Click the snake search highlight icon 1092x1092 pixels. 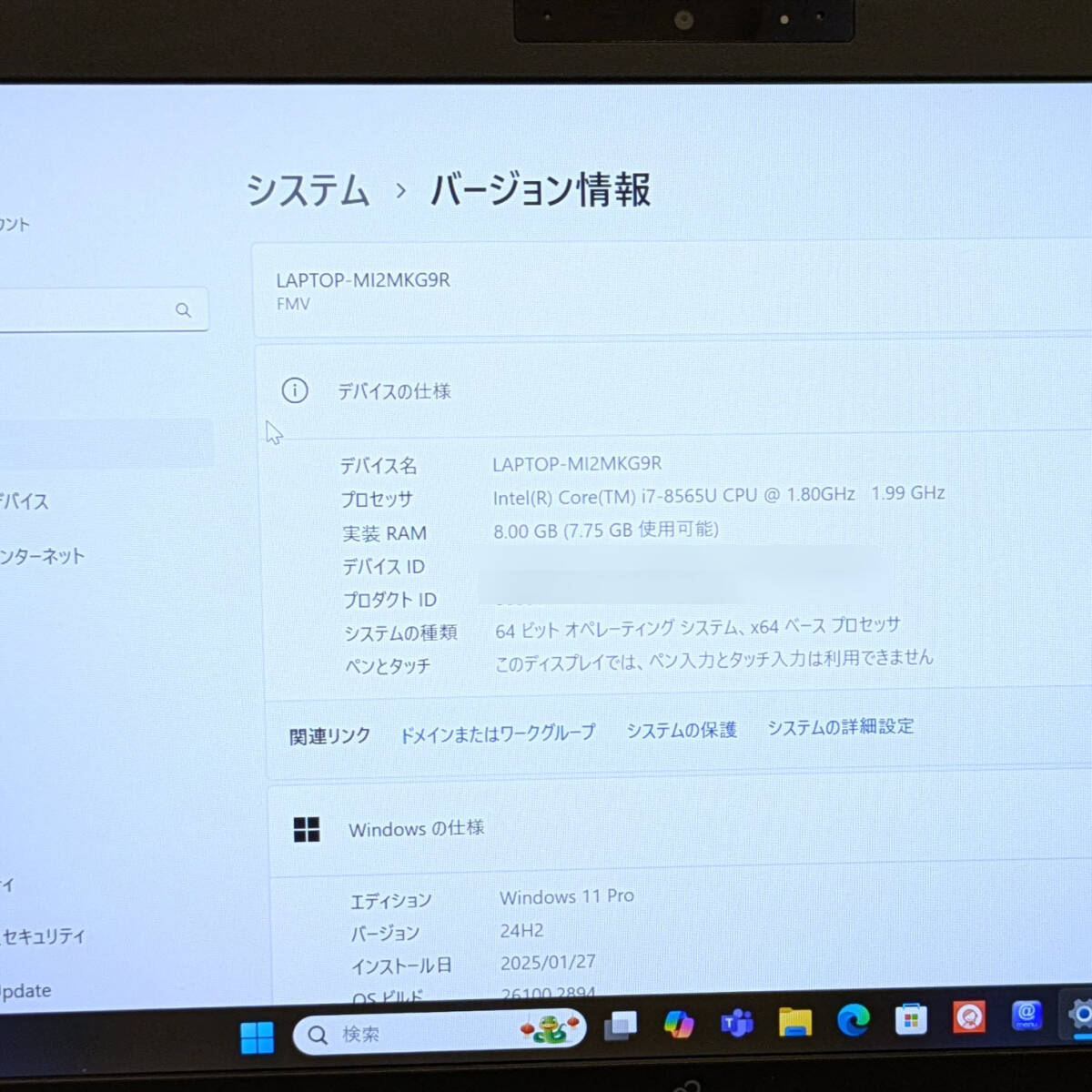pyautogui.click(x=550, y=1029)
